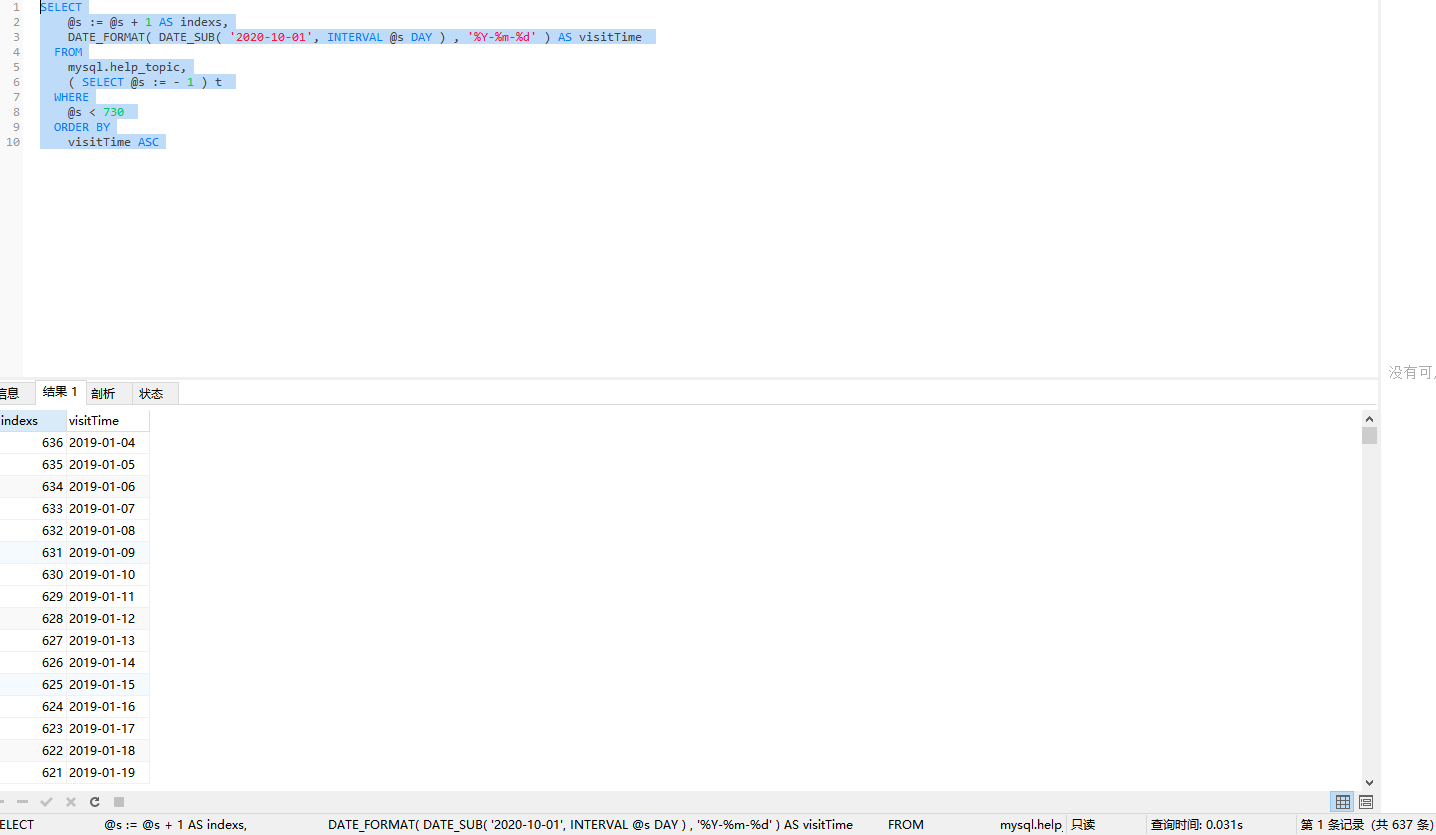Click the delete record minus icon

point(22,802)
